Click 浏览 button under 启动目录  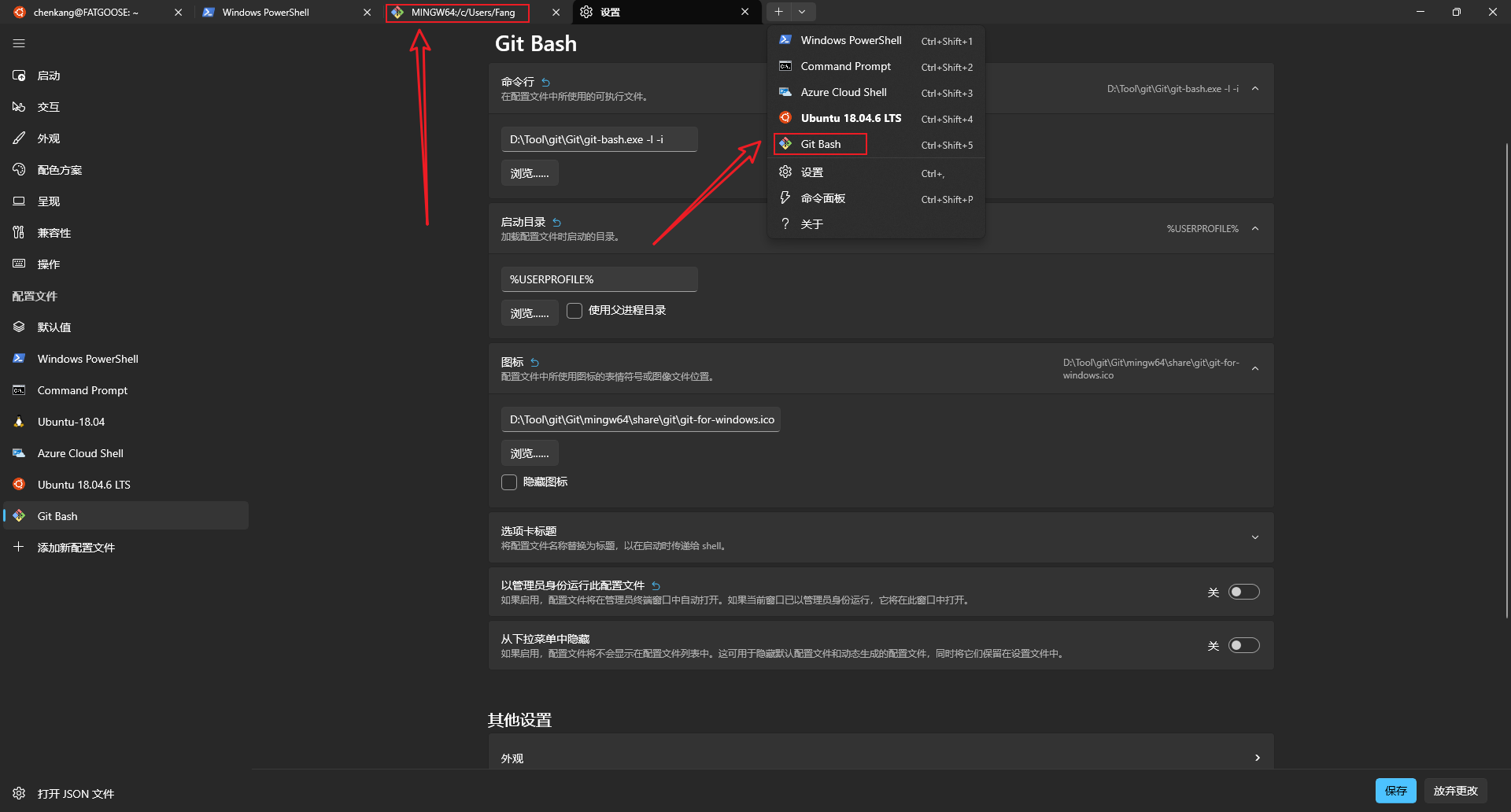530,313
